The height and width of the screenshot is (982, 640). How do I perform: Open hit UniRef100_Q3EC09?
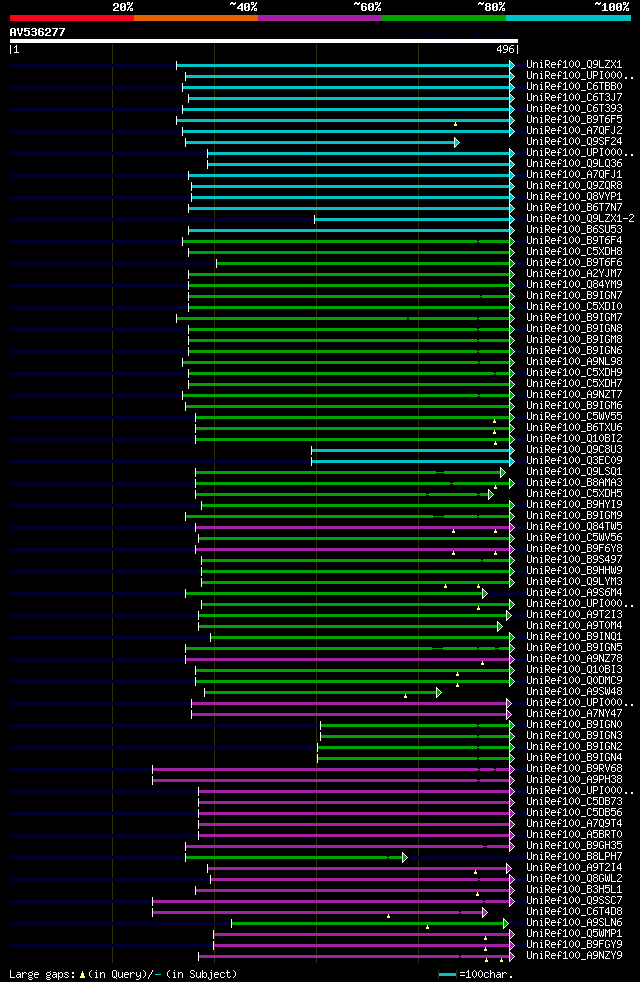point(574,460)
